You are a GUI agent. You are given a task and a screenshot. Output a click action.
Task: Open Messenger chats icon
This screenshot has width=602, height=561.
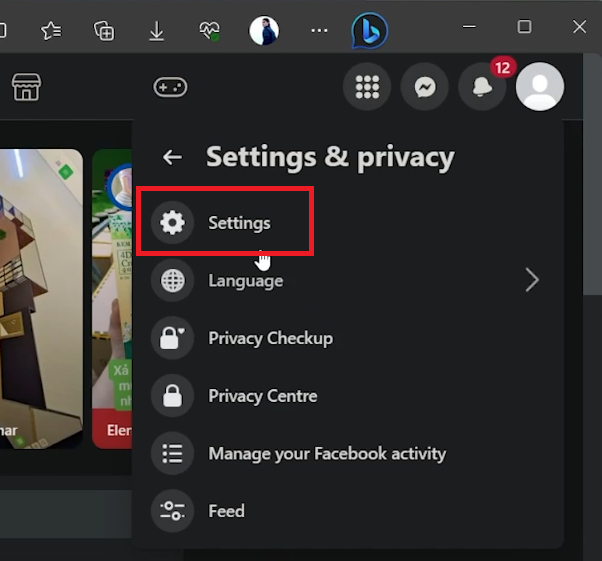pos(425,87)
